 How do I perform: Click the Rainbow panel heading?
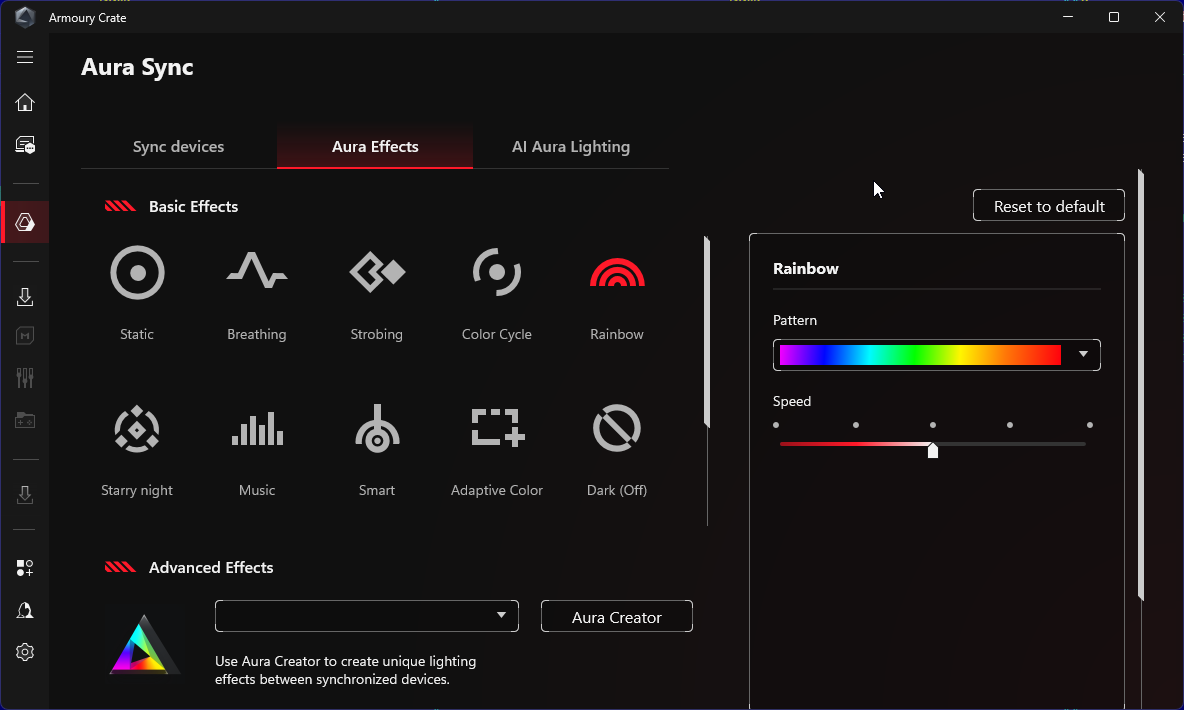[x=806, y=269]
